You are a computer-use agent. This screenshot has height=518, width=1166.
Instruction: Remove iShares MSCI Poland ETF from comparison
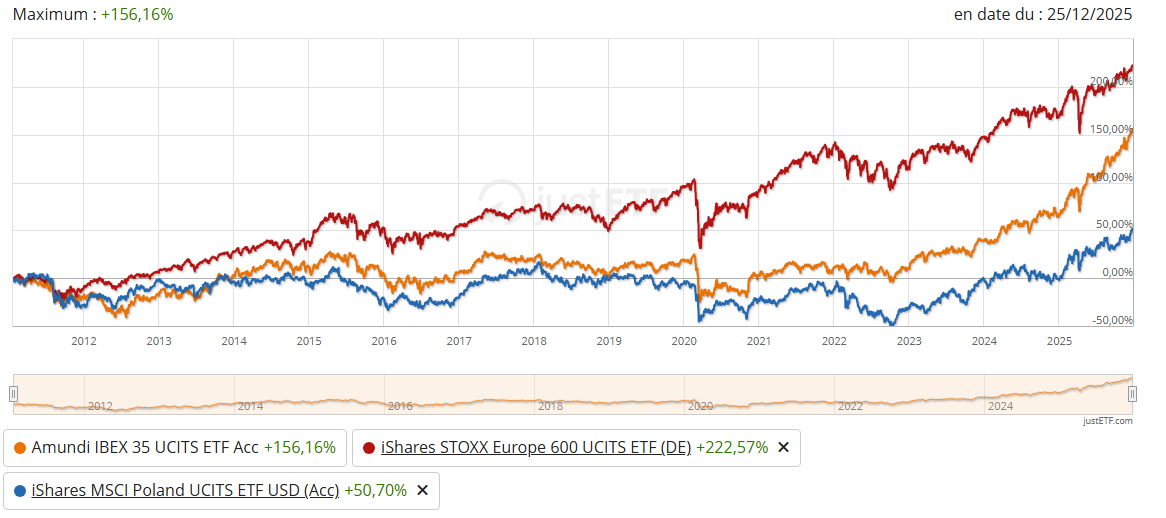click(422, 490)
